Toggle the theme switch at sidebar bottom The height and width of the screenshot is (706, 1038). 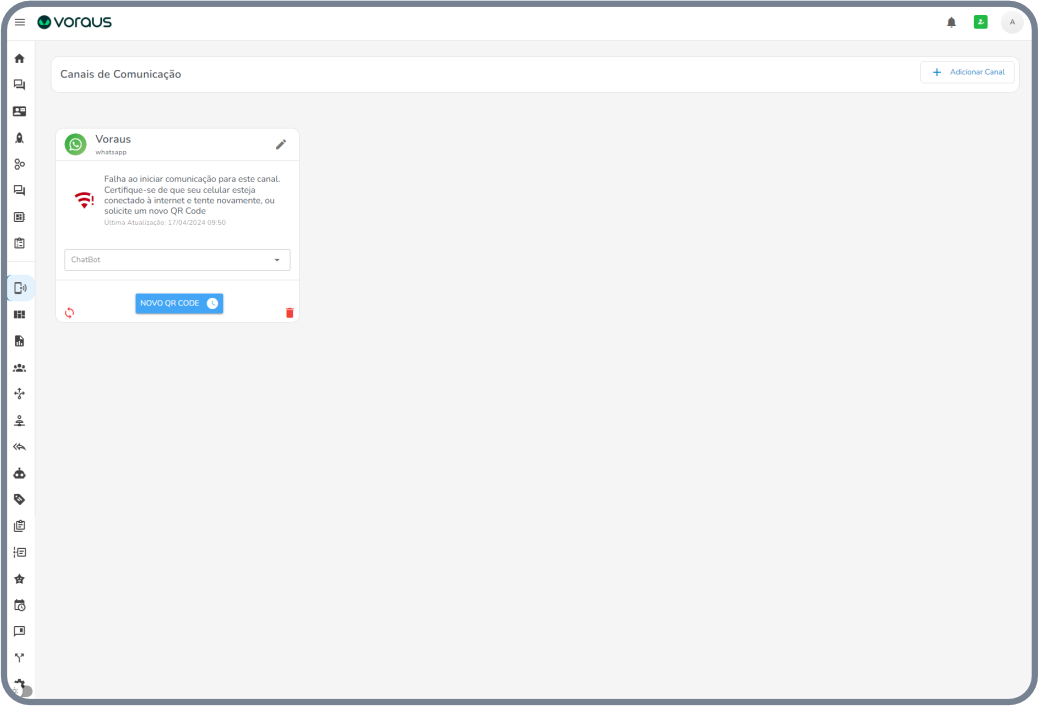click(22, 690)
